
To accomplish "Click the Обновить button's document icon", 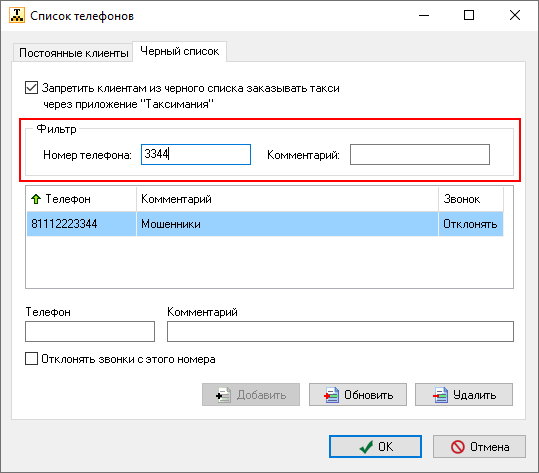I will [331, 395].
